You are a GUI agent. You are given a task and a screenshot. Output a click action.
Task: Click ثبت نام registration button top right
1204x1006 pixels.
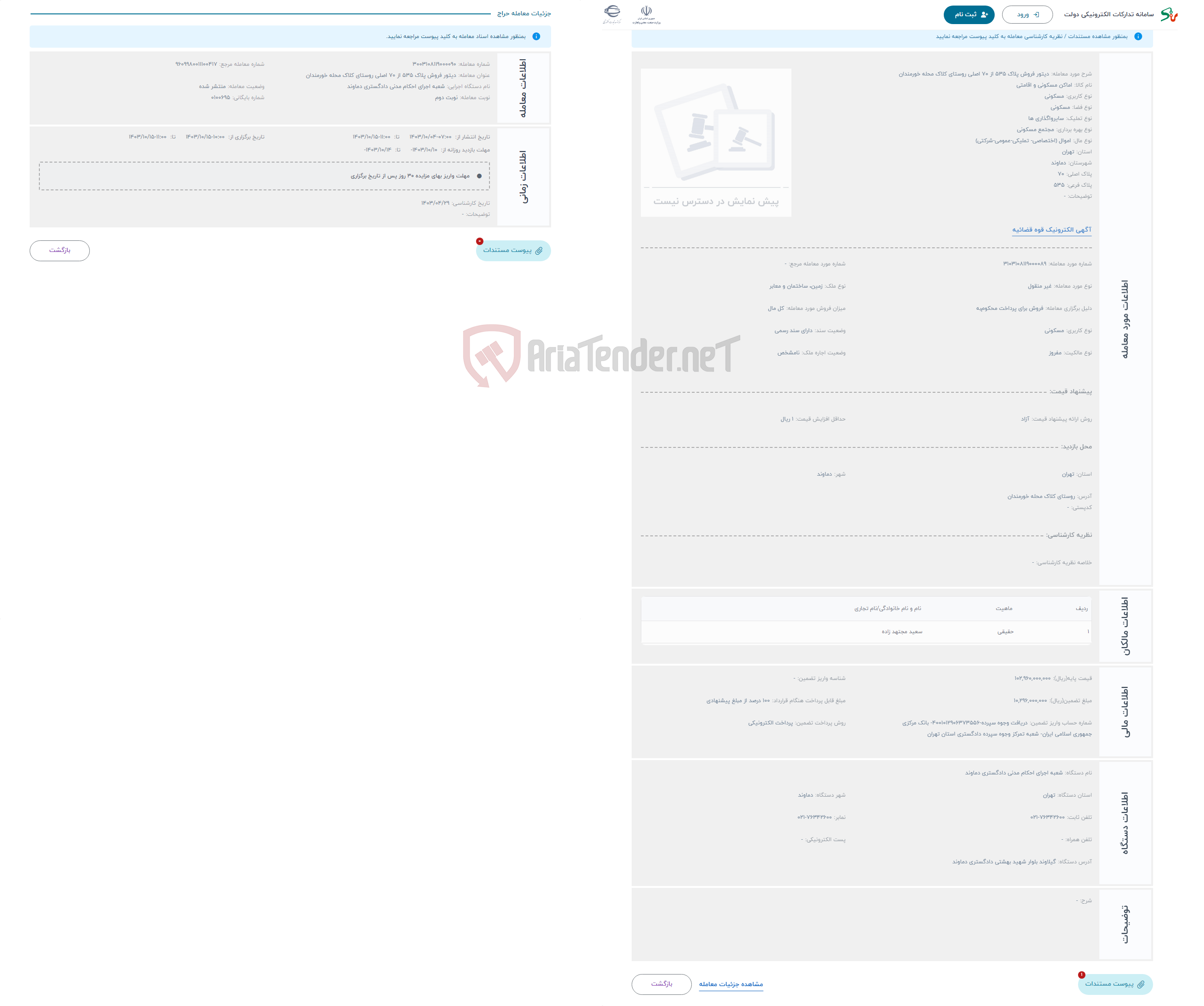(970, 14)
